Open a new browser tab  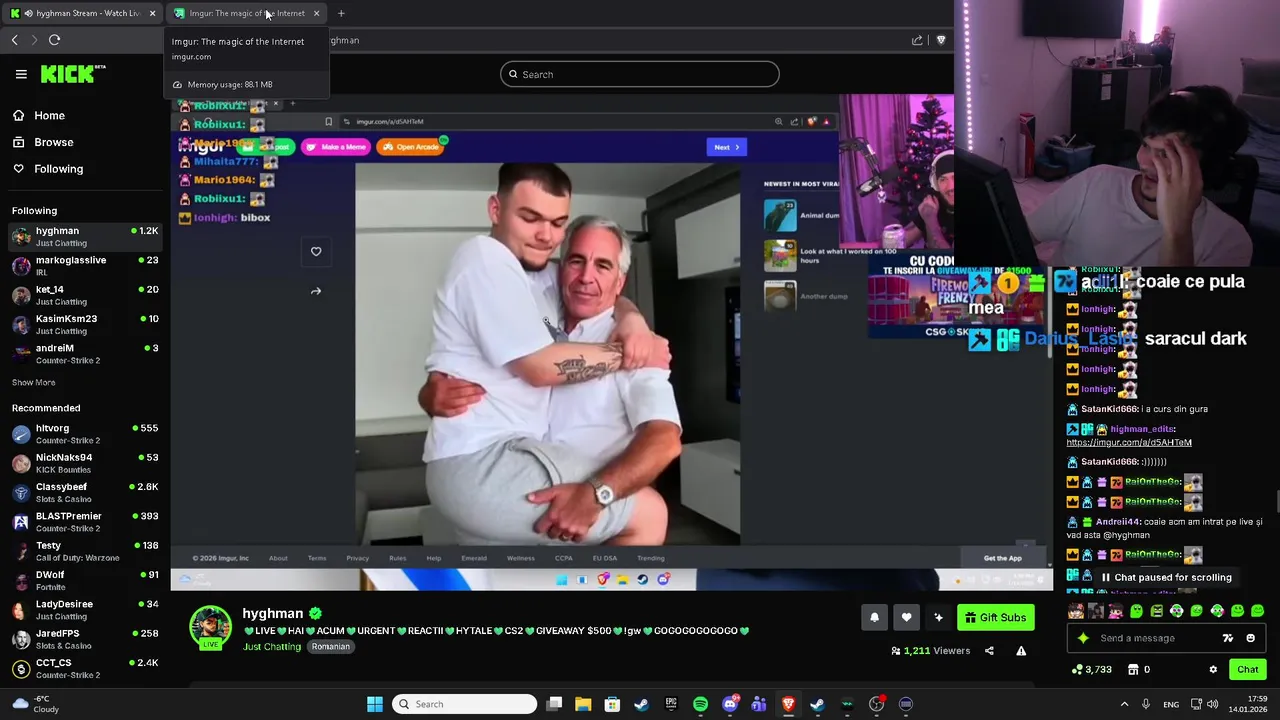tap(341, 13)
